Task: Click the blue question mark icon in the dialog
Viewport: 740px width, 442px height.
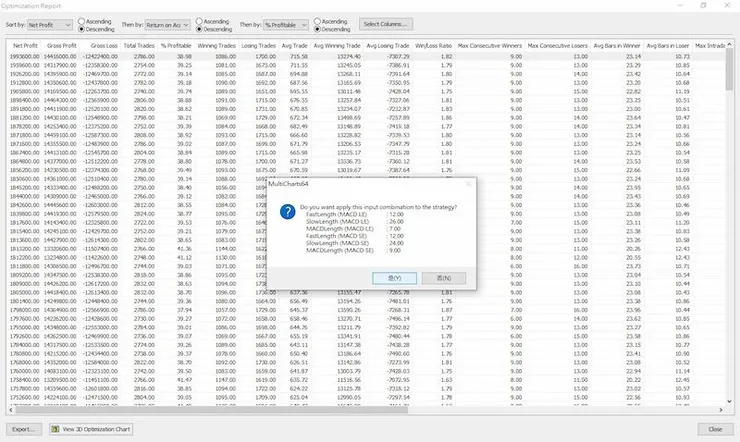Action: click(287, 212)
